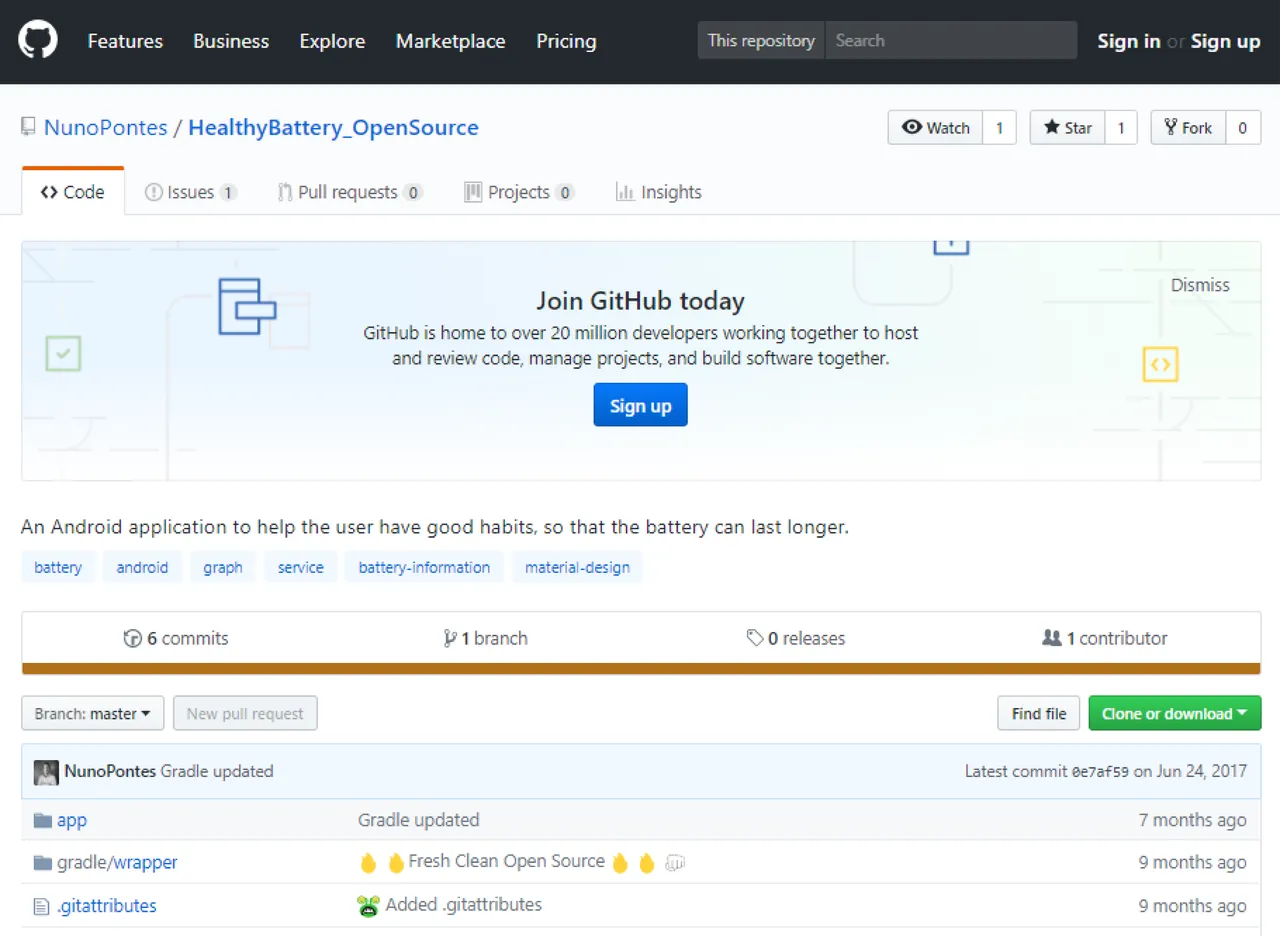1280x936 pixels.
Task: Open the HealthyBattery_OpenSource repository link
Action: [333, 128]
